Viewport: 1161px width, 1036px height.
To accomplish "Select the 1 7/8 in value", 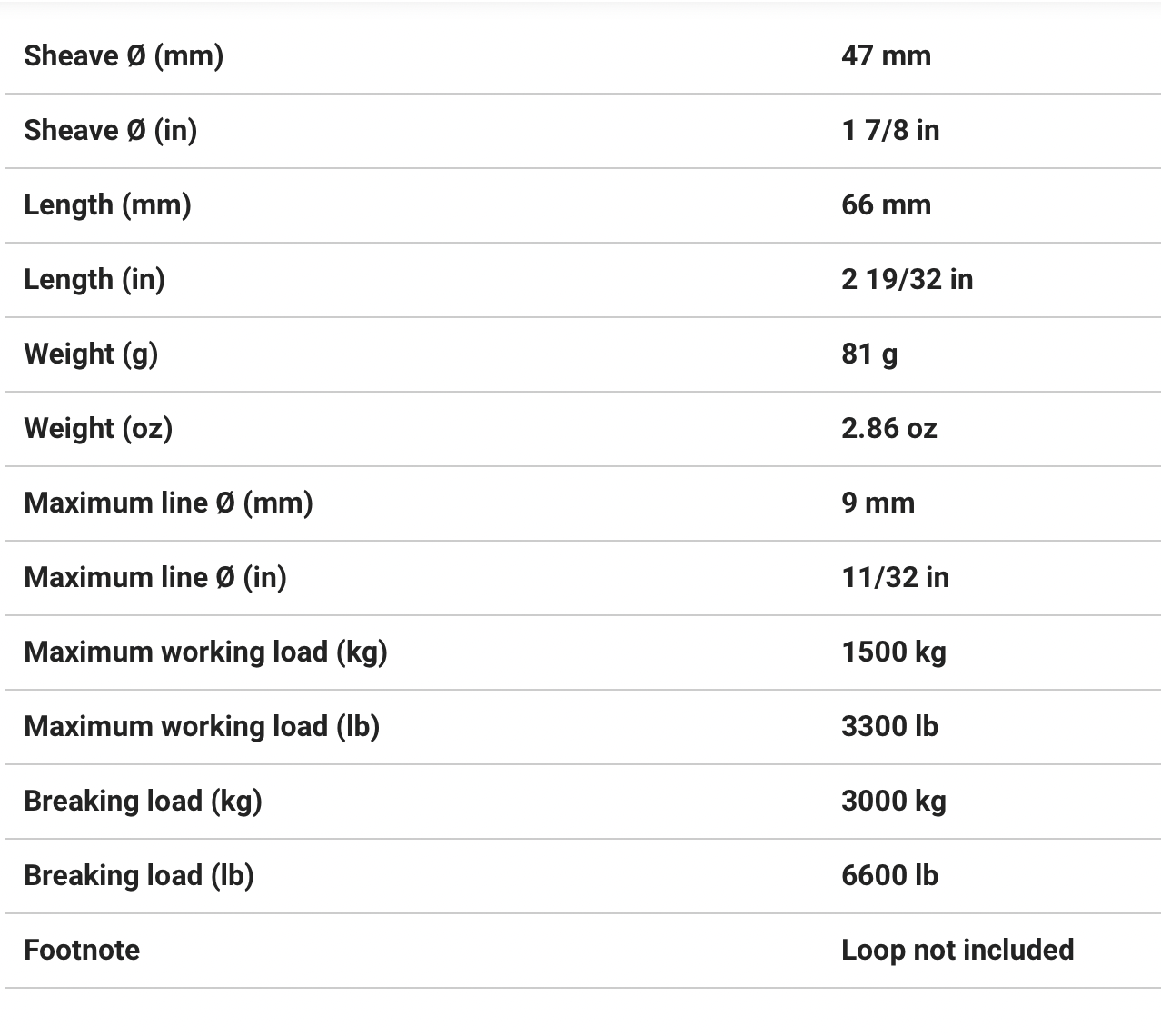I will (x=890, y=130).
